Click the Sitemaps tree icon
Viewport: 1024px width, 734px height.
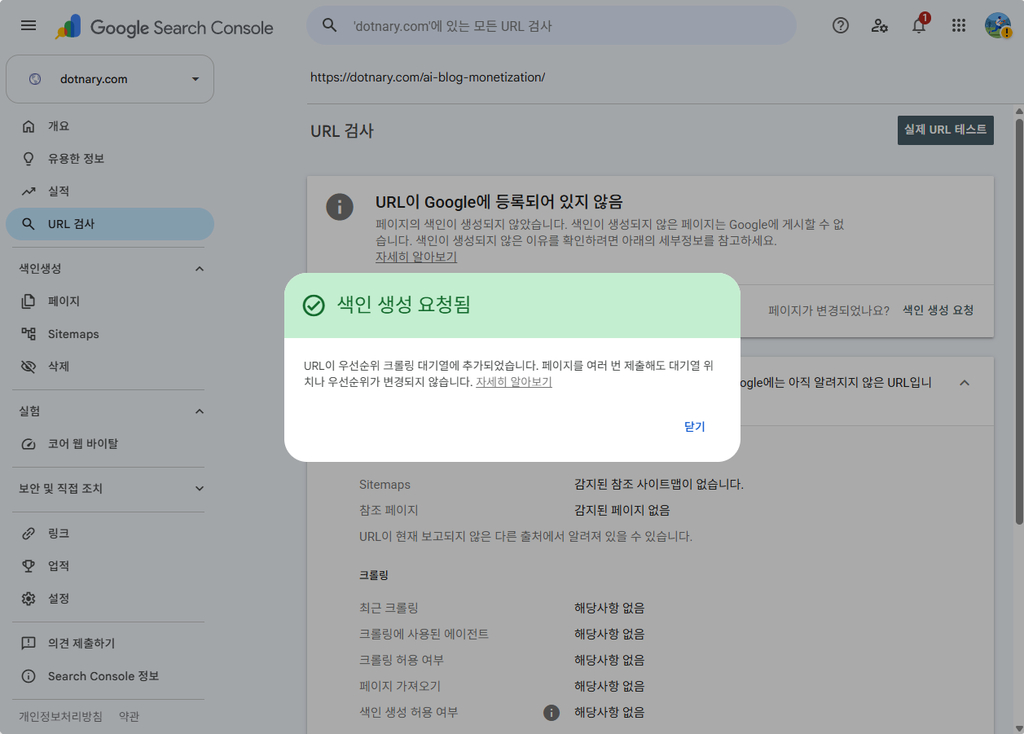click(28, 334)
